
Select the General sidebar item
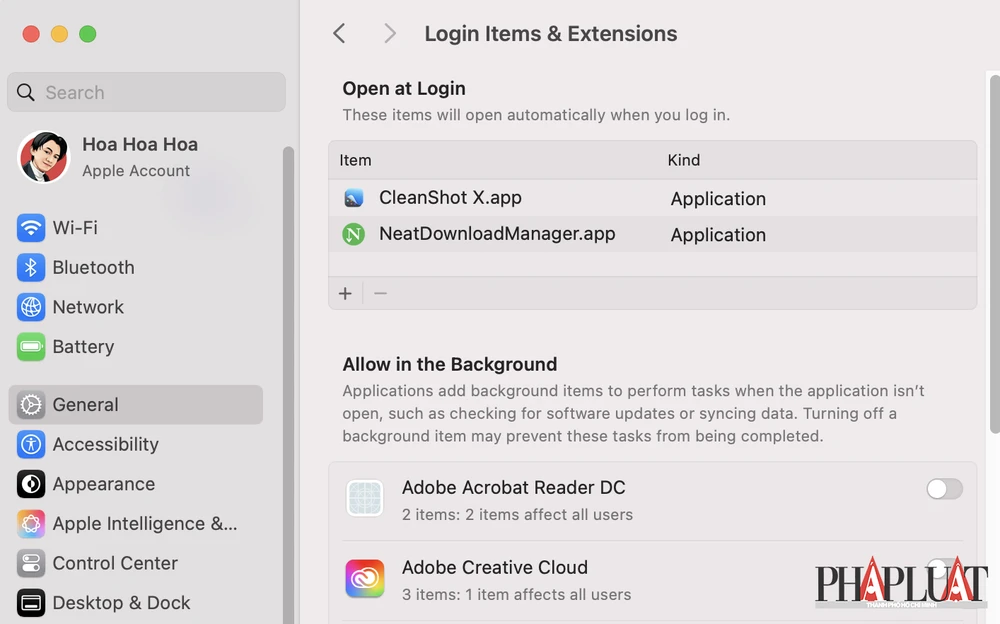click(135, 405)
